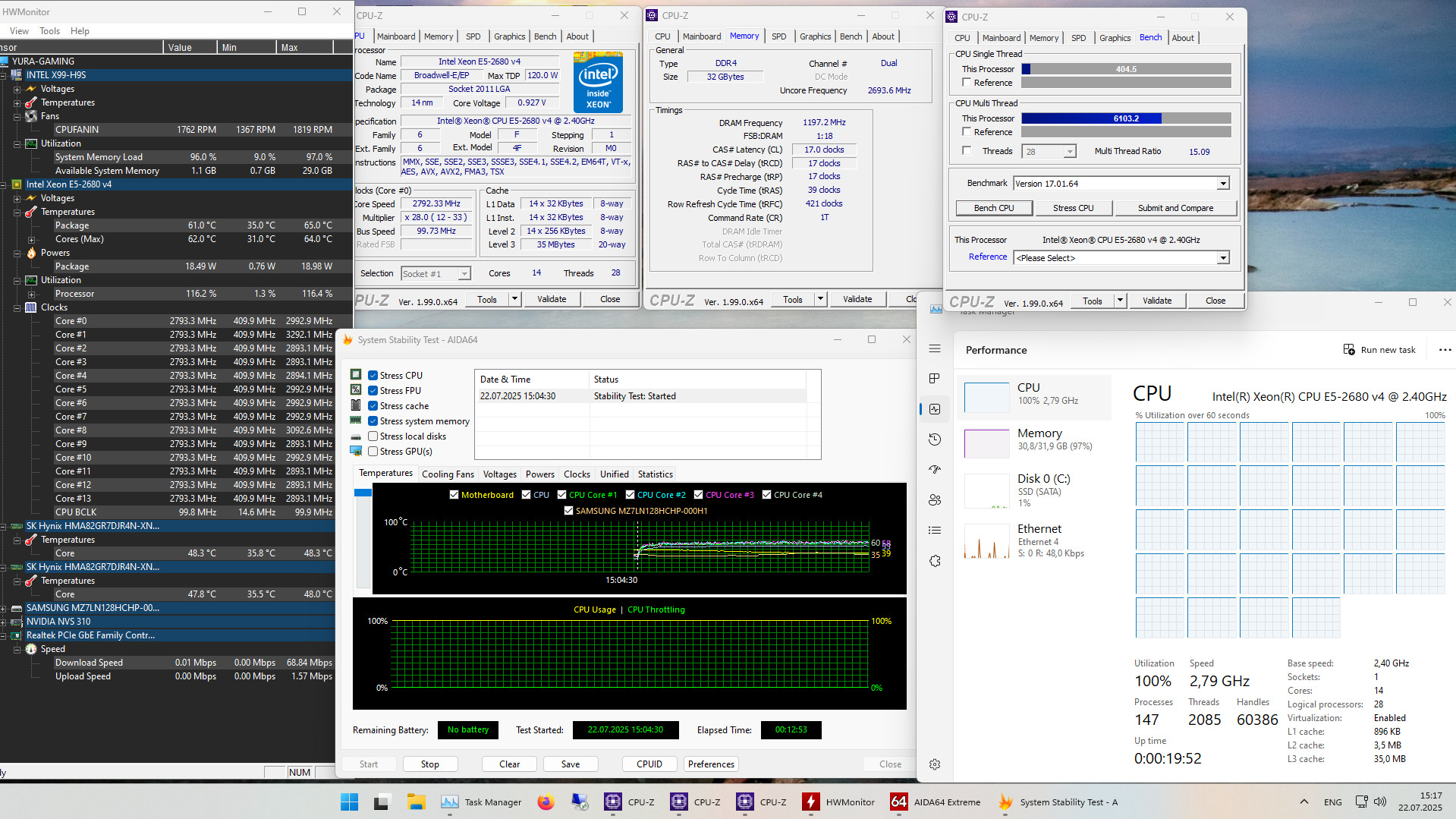
Task: Expand the NVIDIA NVS 310 tree node
Action: [4, 622]
